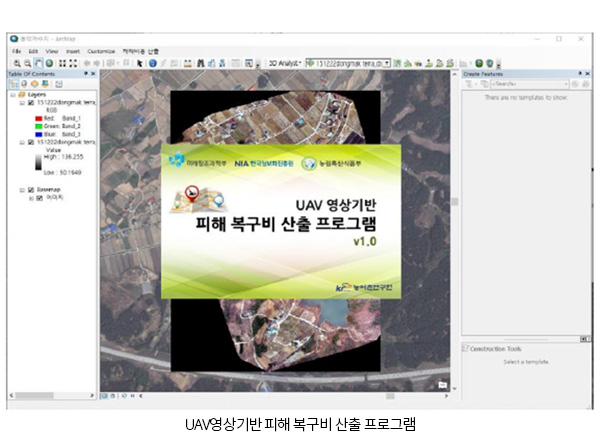Open the Customize menu
This screenshot has height=441, width=600.
point(101,50)
